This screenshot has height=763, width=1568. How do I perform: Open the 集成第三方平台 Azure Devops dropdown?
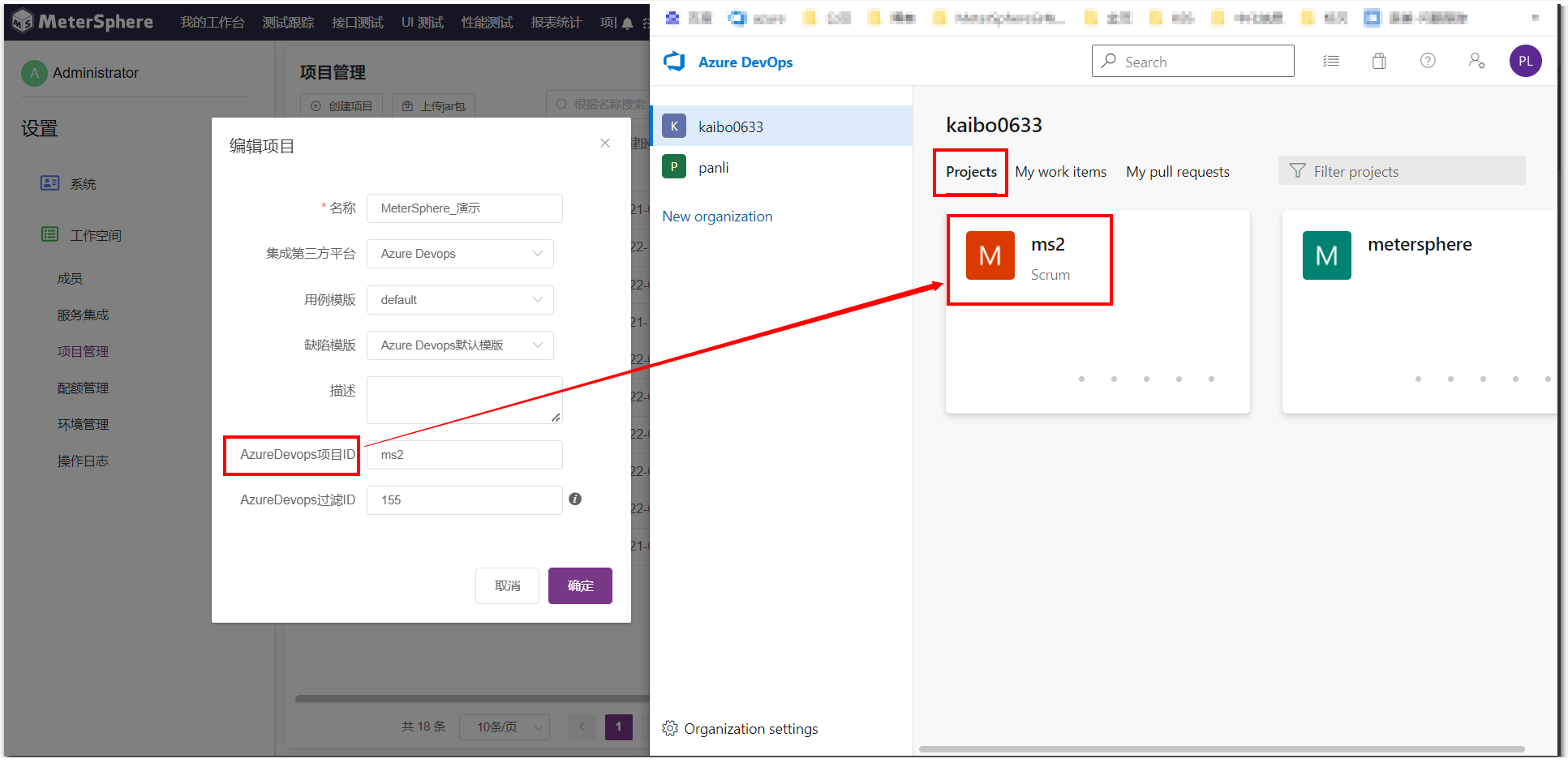tap(460, 253)
